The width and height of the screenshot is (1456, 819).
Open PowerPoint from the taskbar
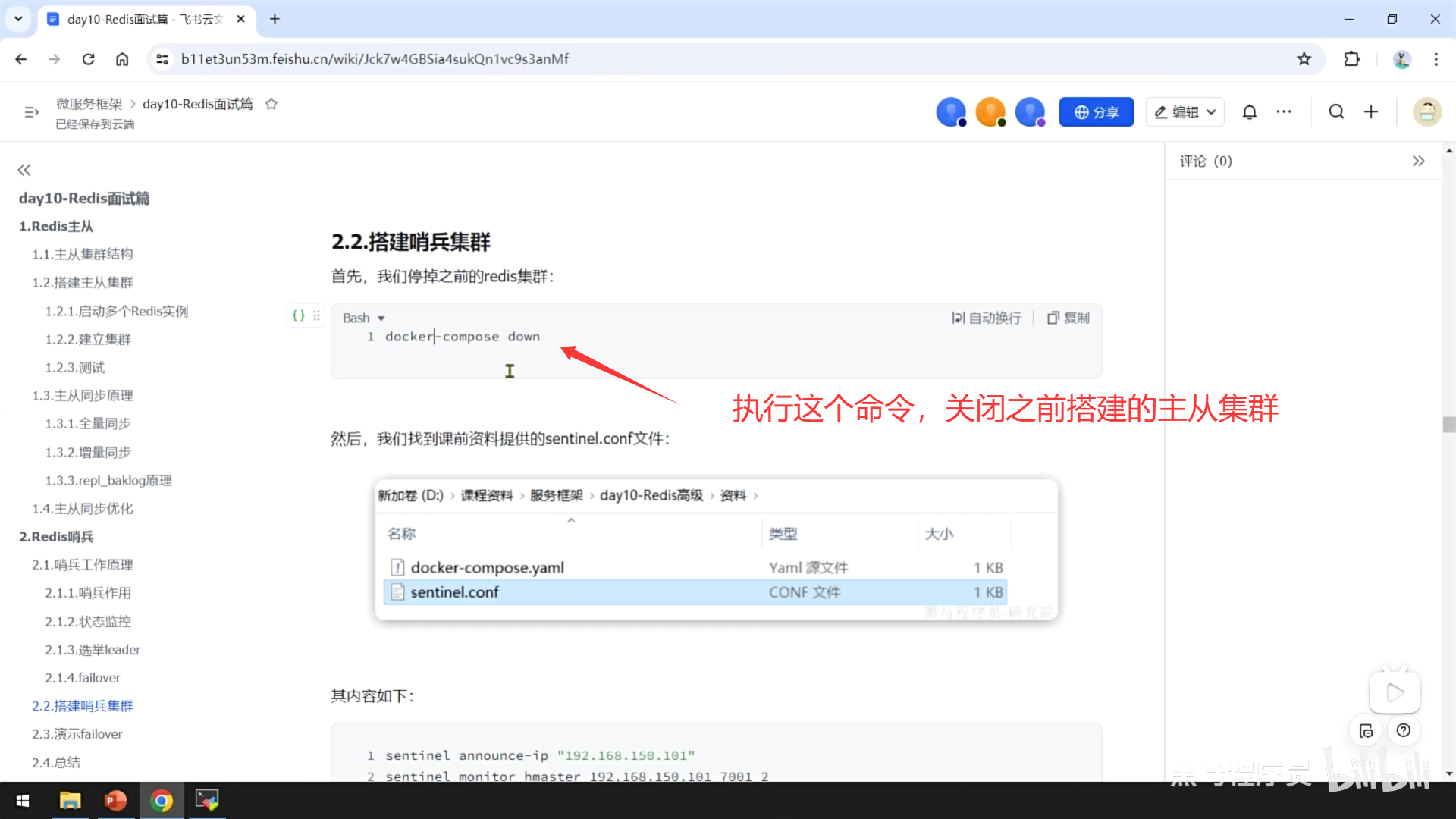115,800
